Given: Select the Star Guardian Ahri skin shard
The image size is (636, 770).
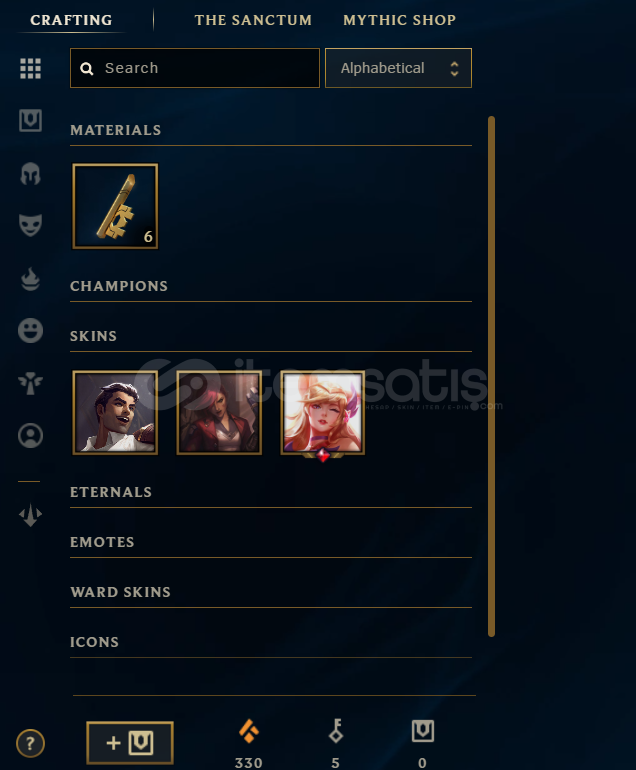Looking at the screenshot, I should [323, 413].
